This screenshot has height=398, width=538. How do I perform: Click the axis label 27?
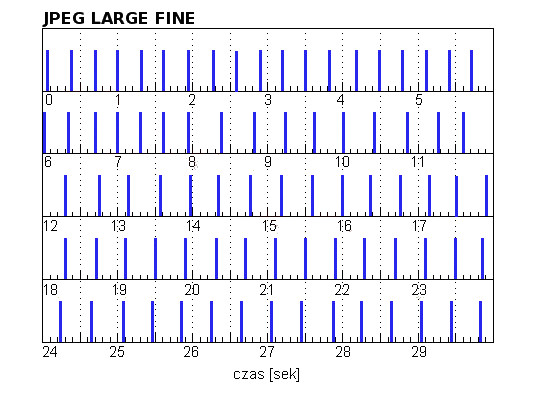click(x=267, y=352)
